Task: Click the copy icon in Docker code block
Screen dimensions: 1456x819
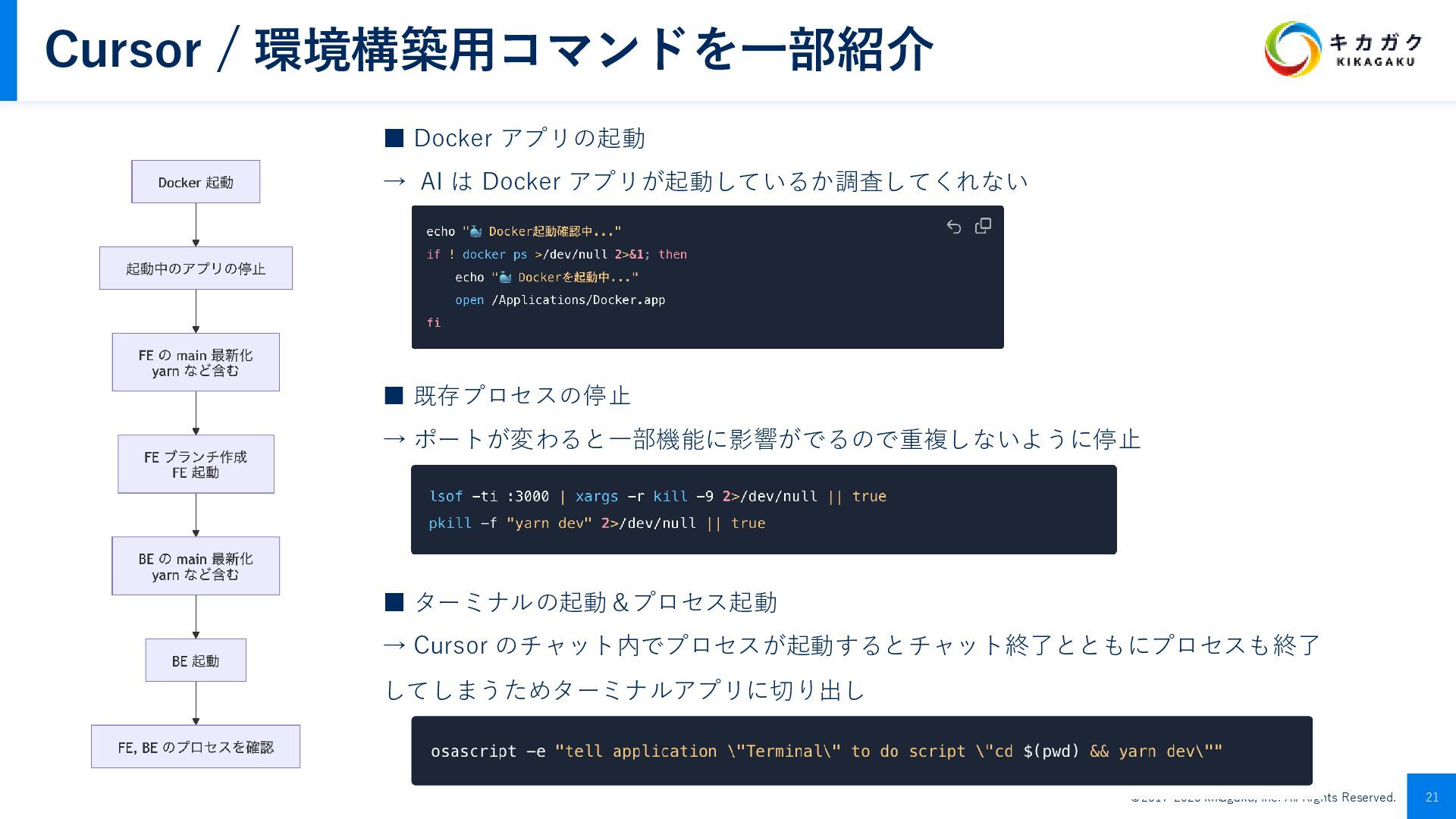Action: (983, 226)
